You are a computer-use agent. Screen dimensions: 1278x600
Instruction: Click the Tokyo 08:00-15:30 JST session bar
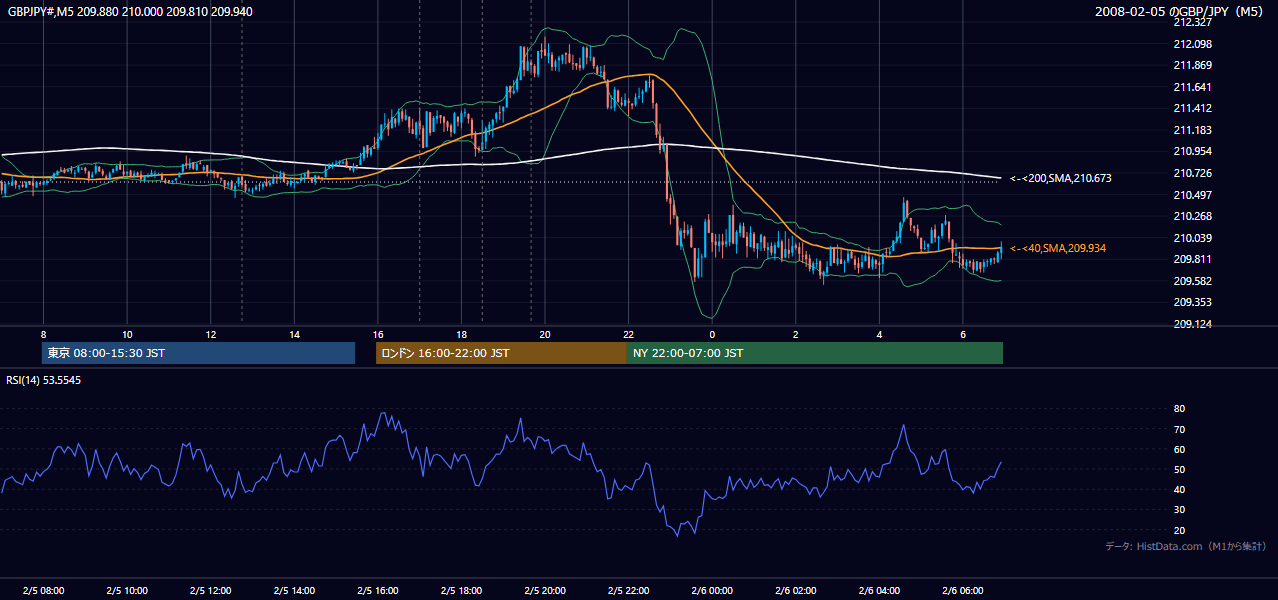click(x=198, y=353)
